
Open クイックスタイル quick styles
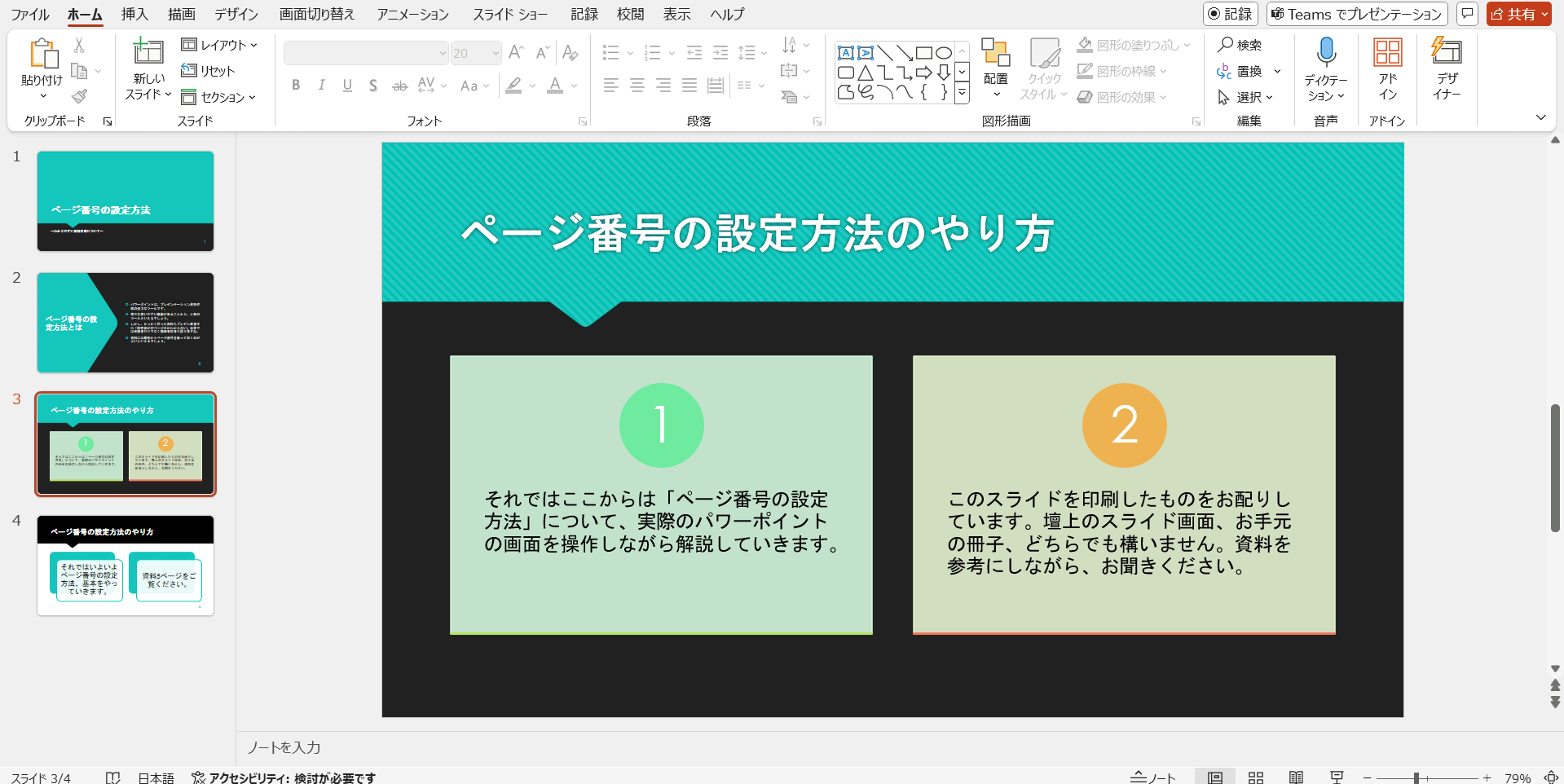(1044, 68)
